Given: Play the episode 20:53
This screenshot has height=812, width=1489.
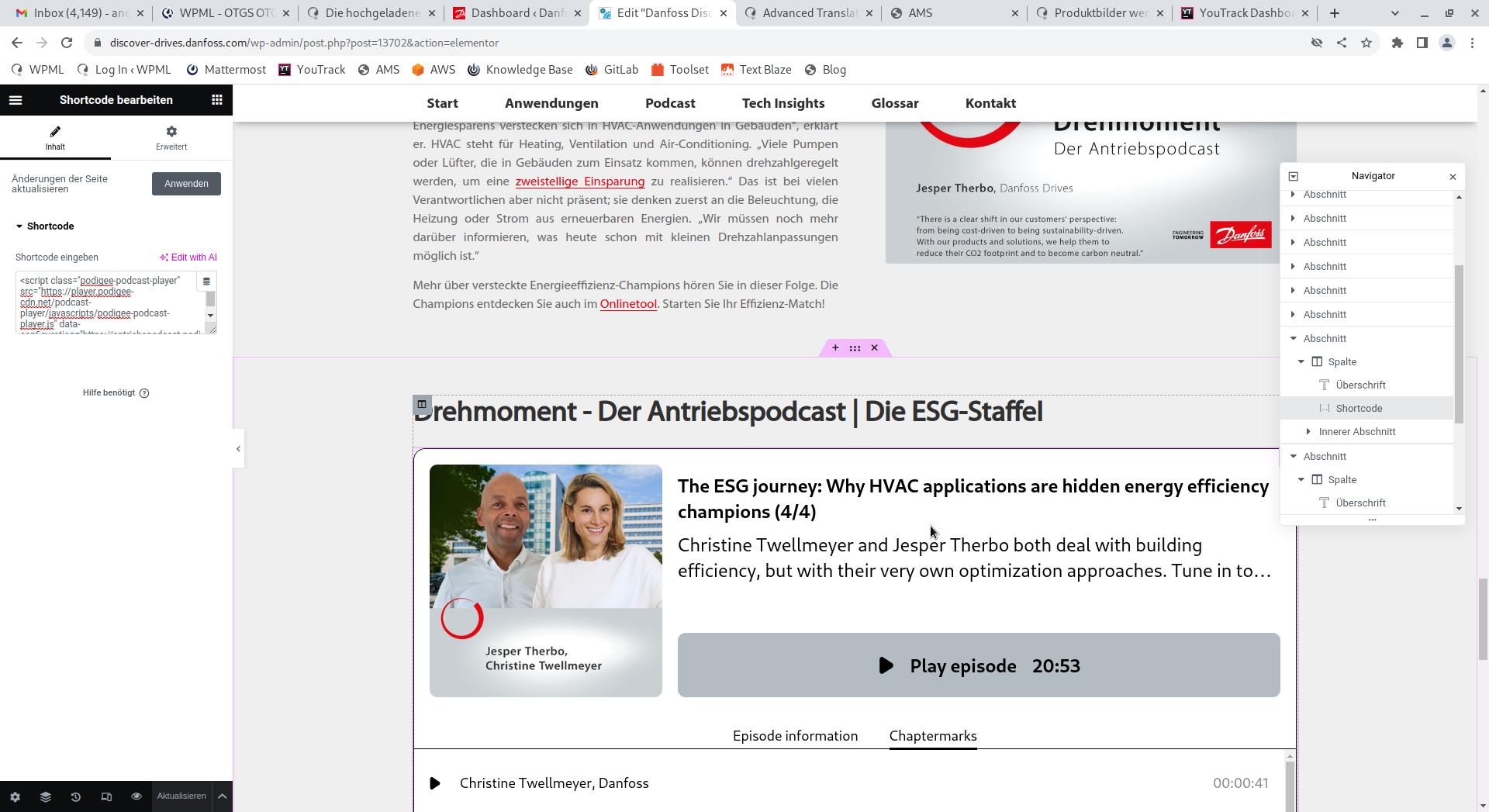Looking at the screenshot, I should (x=979, y=665).
